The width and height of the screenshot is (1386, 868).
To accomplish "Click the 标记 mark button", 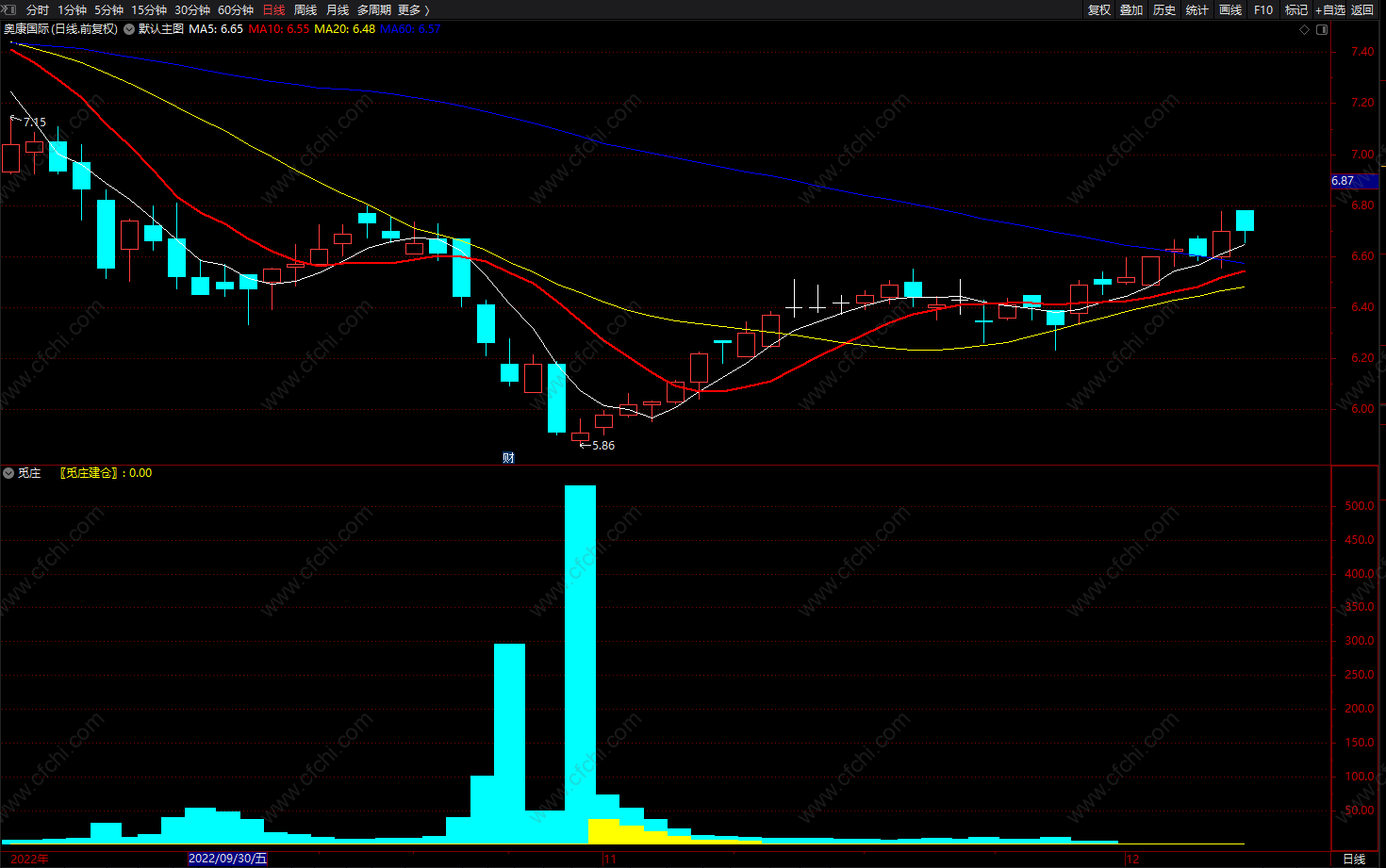I will (x=1296, y=9).
